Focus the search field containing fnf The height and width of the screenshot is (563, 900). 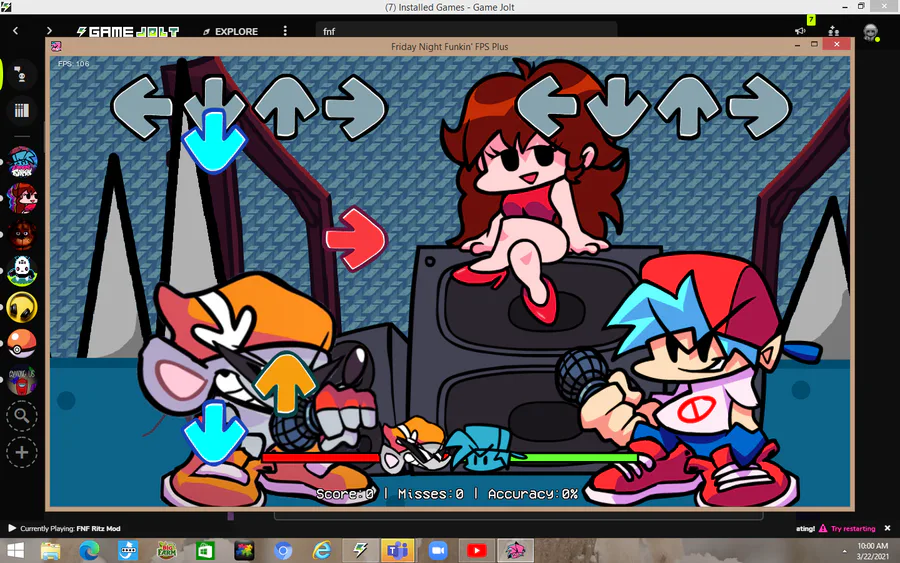(x=466, y=31)
